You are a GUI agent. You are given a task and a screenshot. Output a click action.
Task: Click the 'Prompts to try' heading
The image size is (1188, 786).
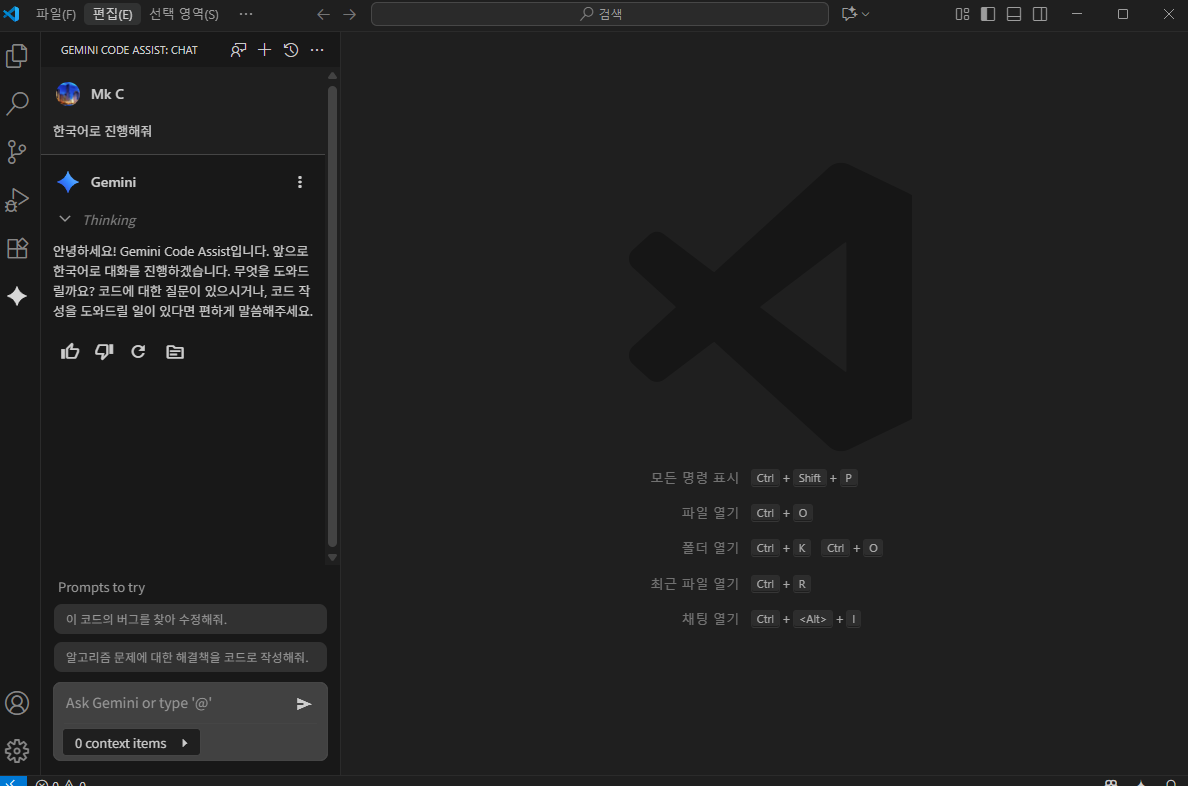click(x=102, y=587)
